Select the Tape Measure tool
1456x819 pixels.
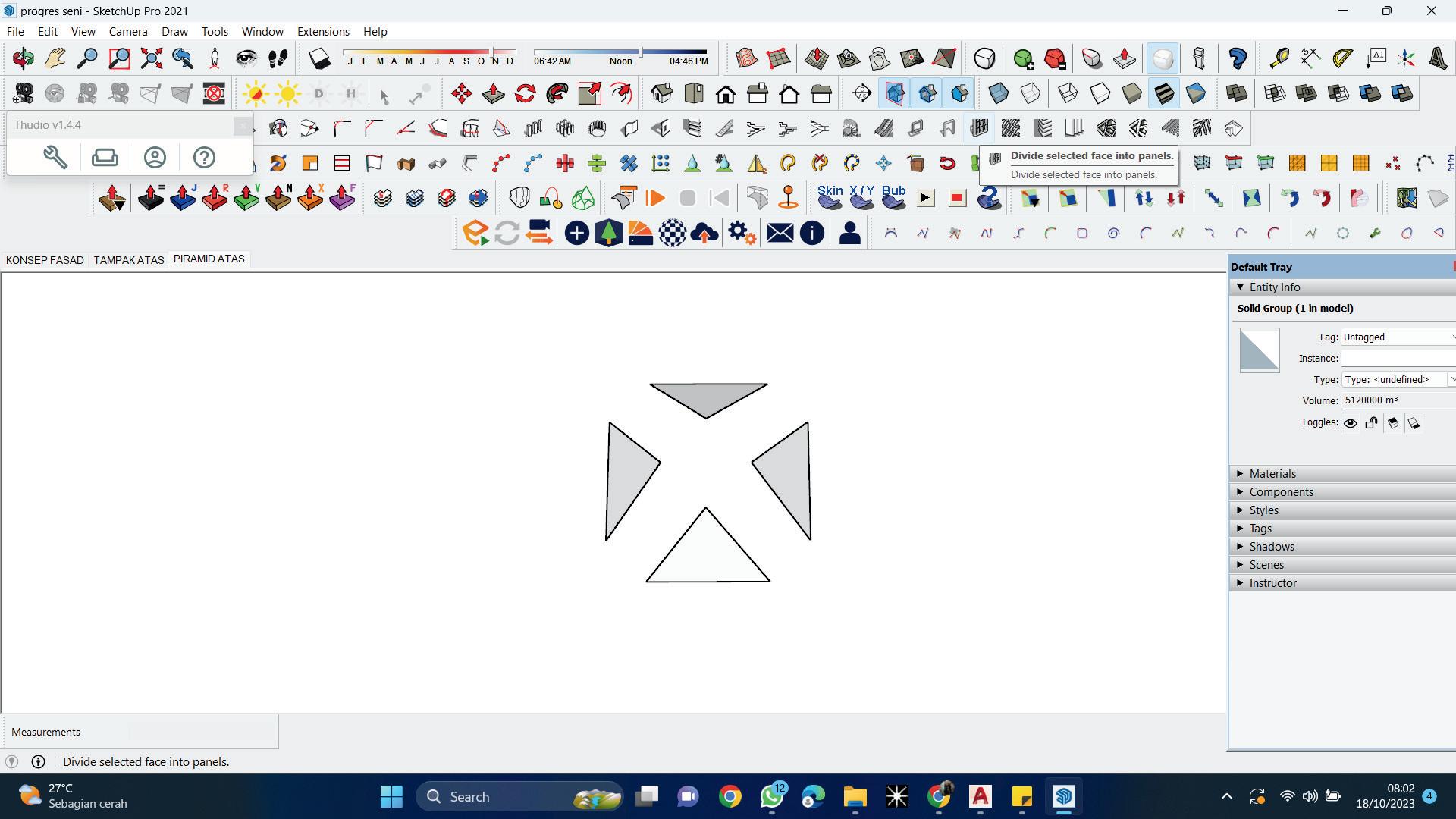[x=1279, y=58]
